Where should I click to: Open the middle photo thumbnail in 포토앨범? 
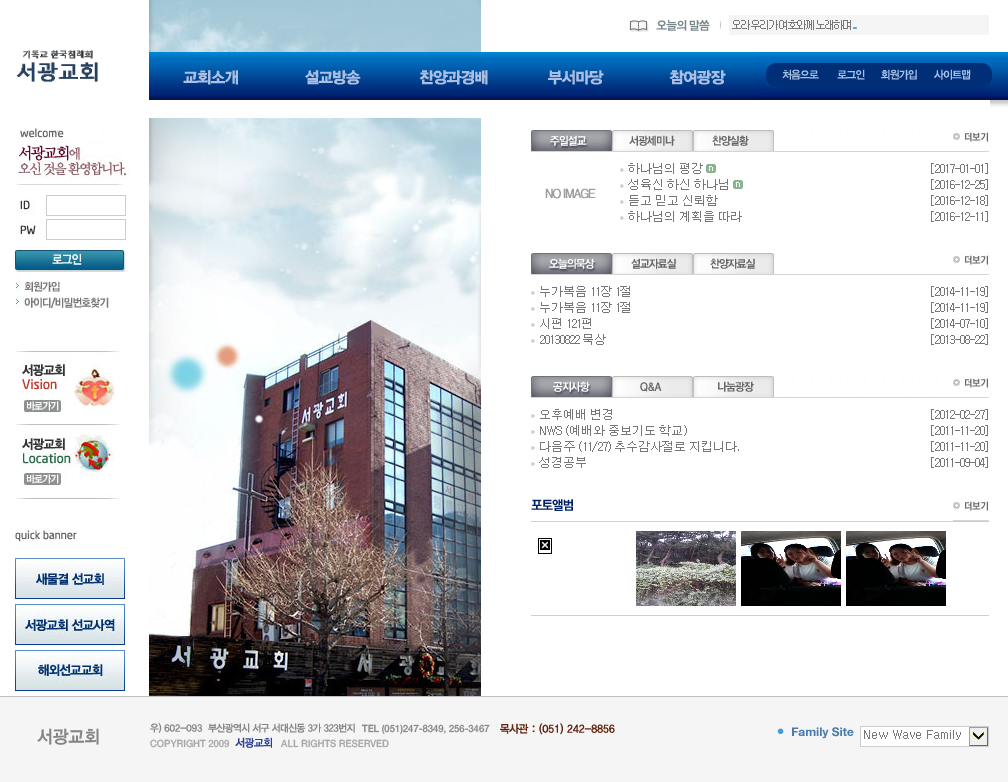click(790, 568)
